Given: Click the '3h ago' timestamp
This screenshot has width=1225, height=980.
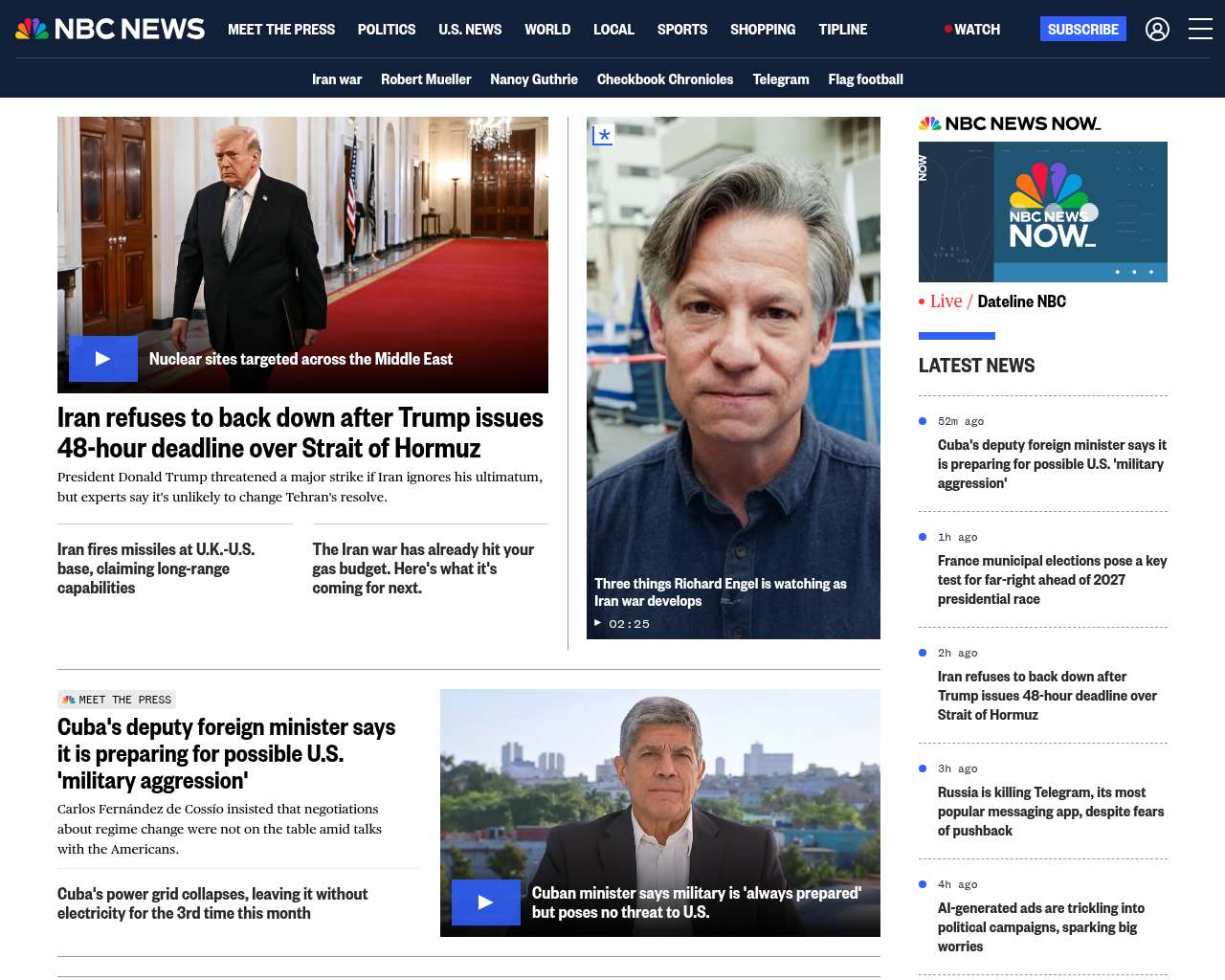Looking at the screenshot, I should 958,768.
